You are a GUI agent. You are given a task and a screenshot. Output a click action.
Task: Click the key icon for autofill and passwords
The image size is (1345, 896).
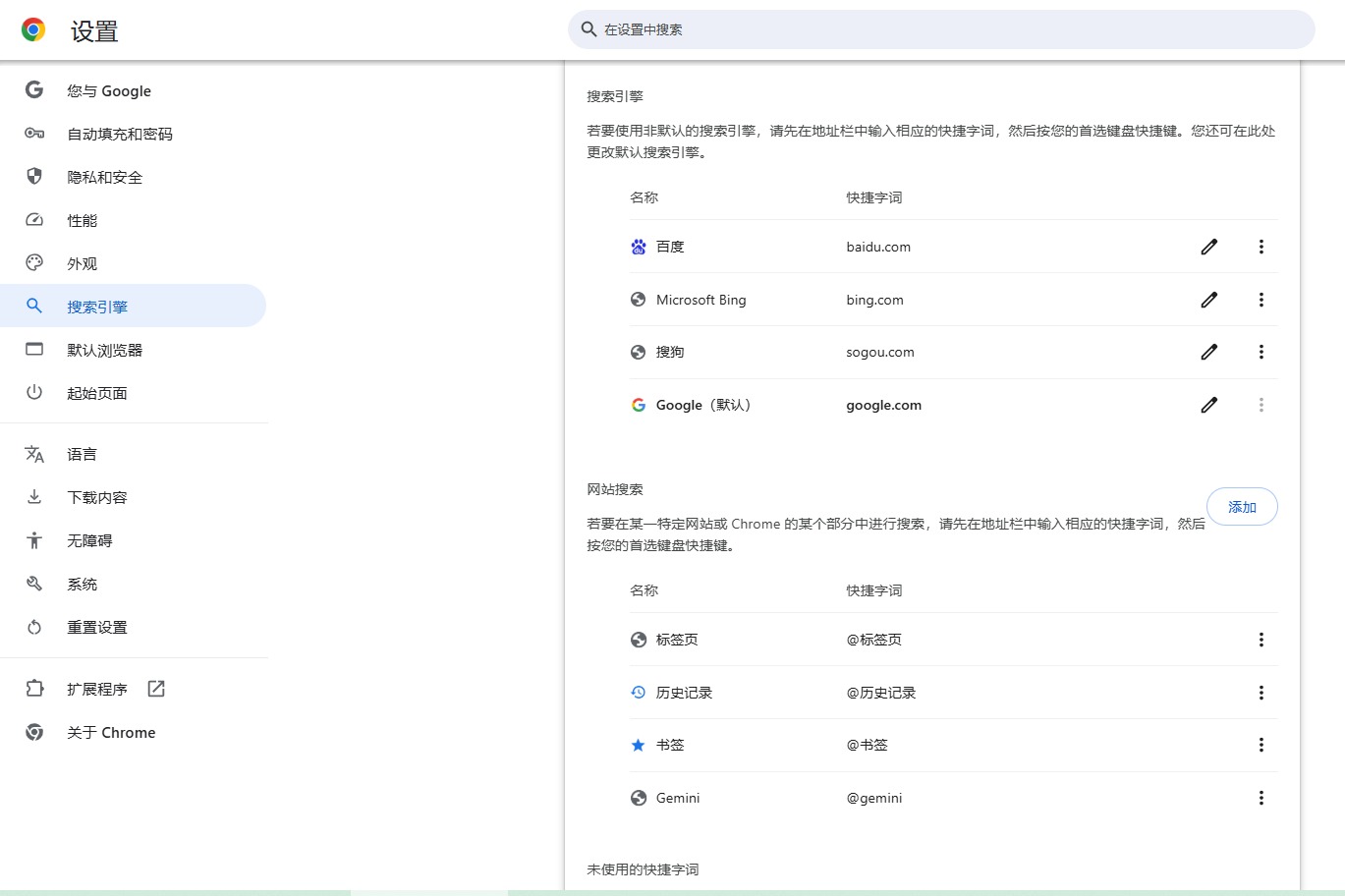[x=34, y=133]
